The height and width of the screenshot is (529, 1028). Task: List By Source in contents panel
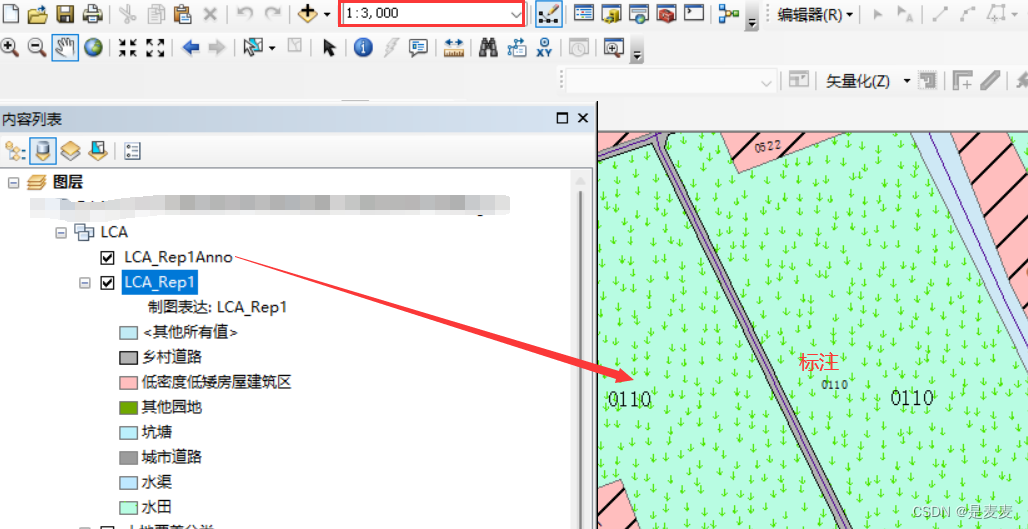click(x=43, y=151)
